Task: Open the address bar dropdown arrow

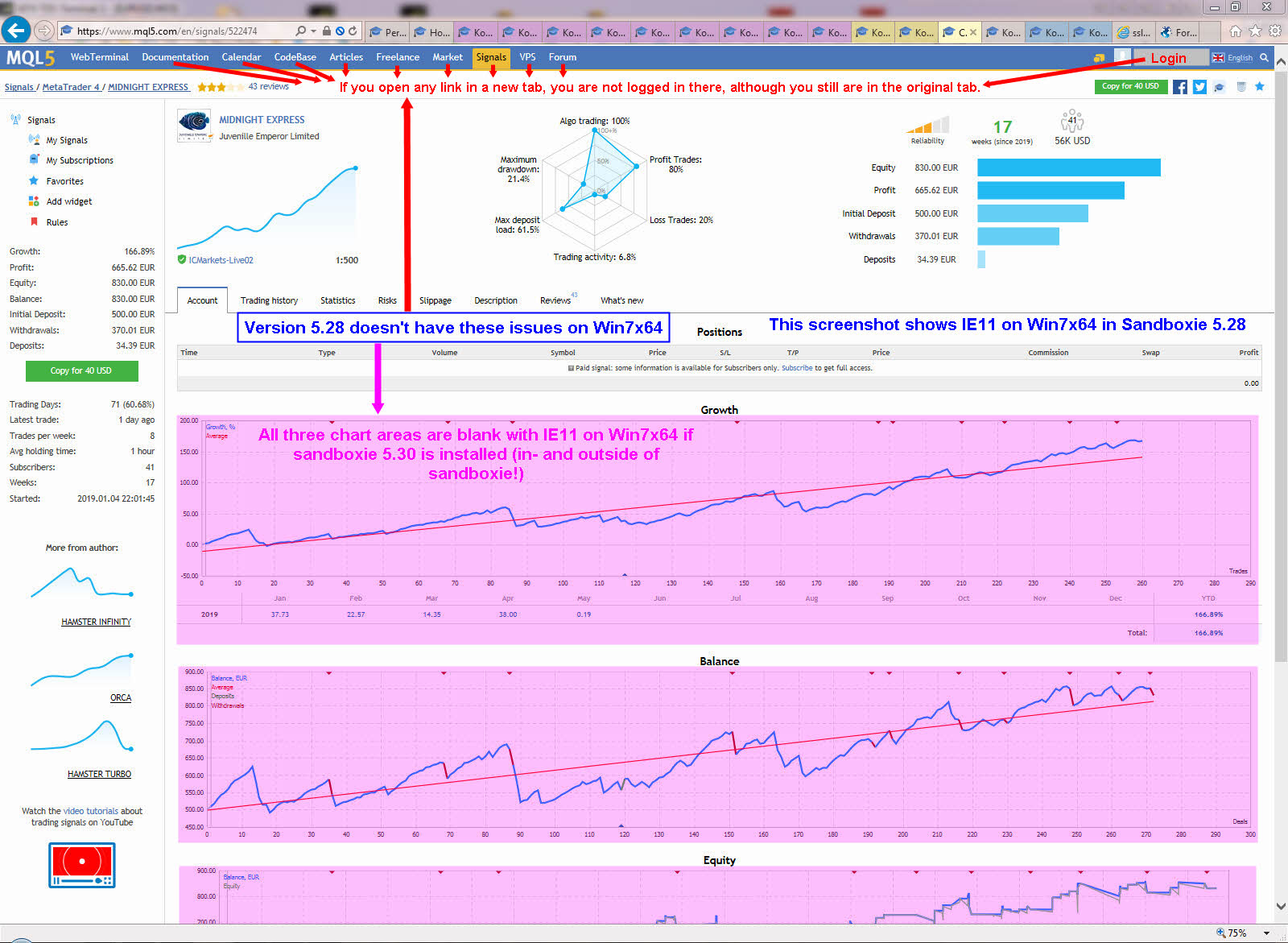Action: click(x=313, y=31)
